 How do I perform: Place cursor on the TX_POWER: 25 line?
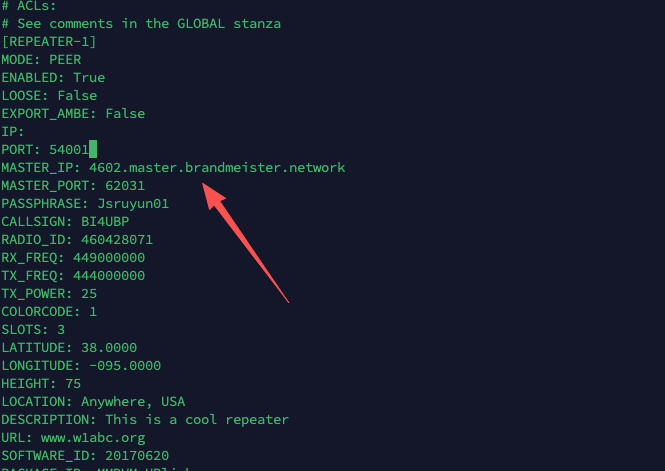click(49, 293)
